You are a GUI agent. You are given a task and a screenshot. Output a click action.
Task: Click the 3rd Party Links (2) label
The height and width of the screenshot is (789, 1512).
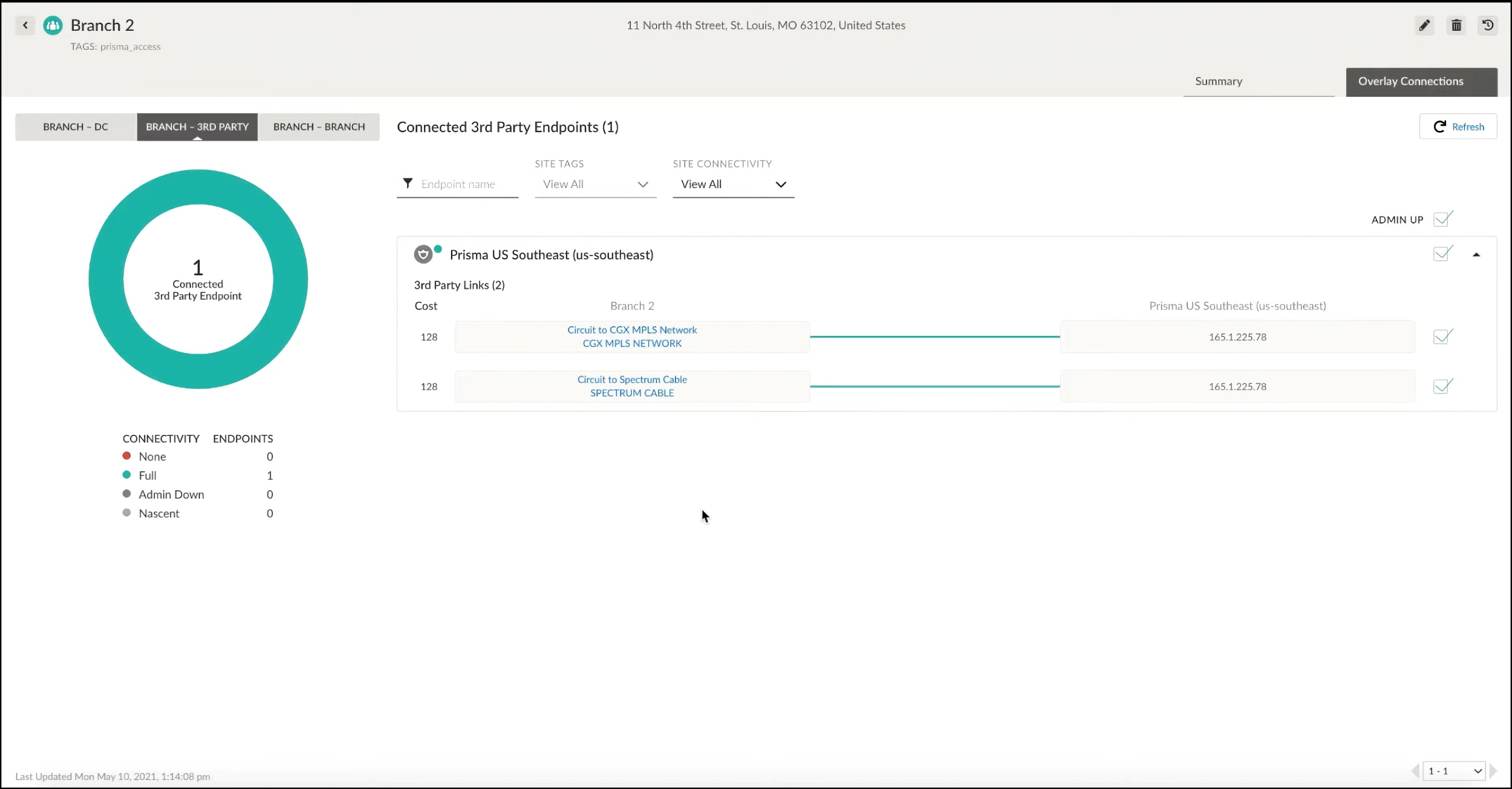click(x=459, y=285)
